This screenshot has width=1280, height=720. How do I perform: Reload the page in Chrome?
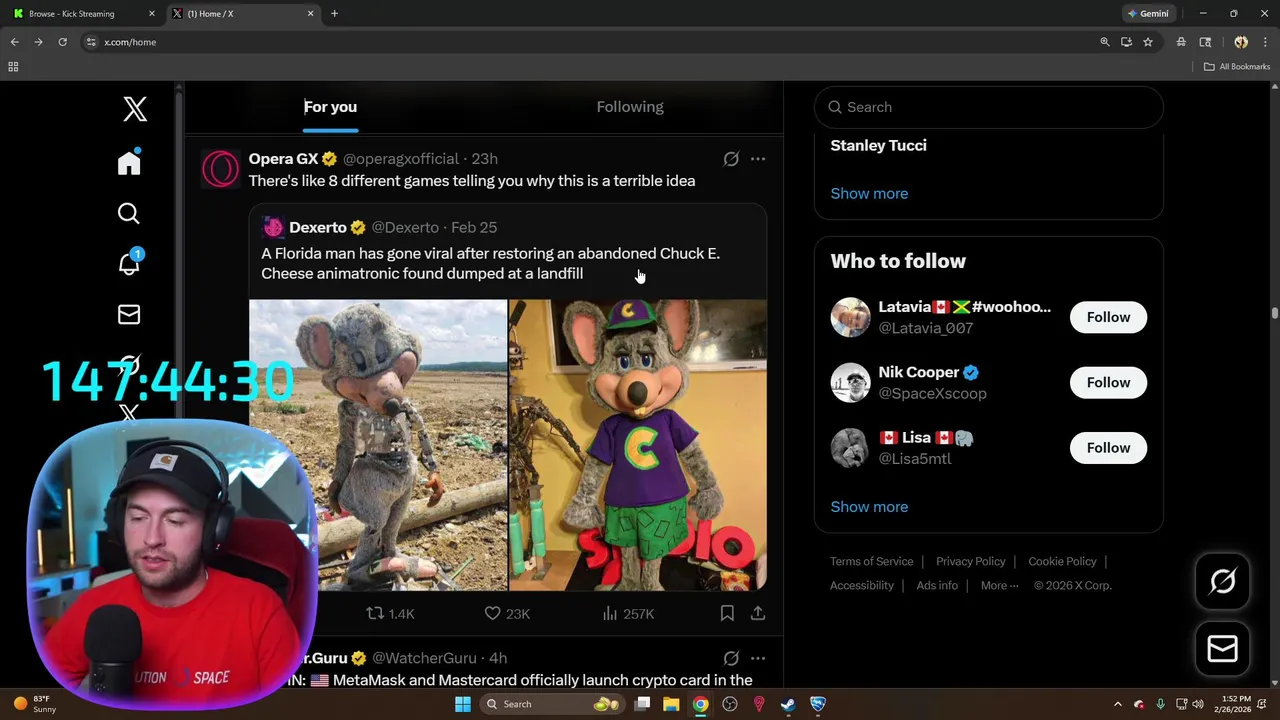[62, 42]
